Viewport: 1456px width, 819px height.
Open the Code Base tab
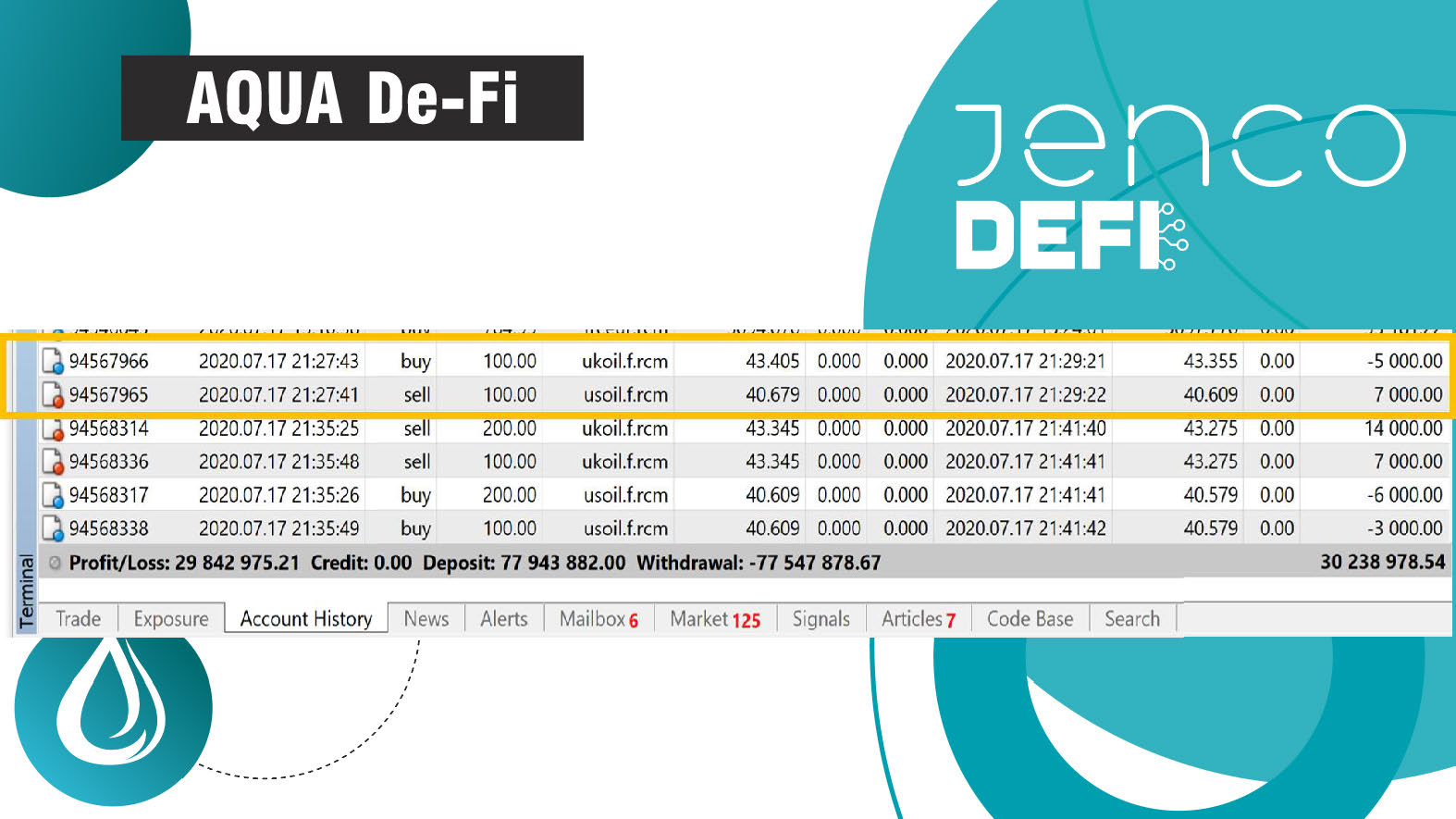[x=1030, y=619]
